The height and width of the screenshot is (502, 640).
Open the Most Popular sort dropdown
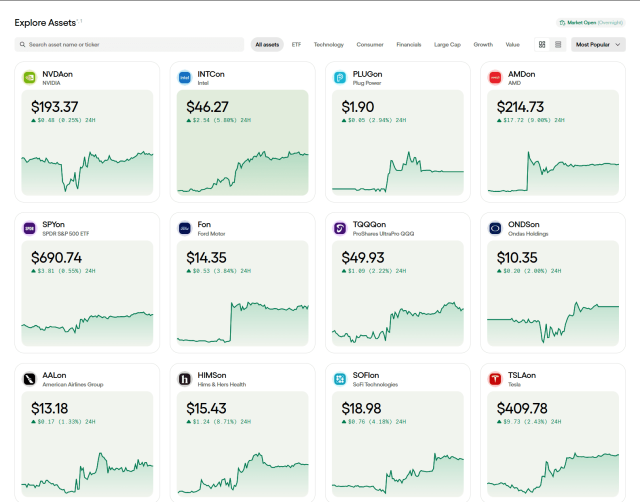tap(598, 44)
